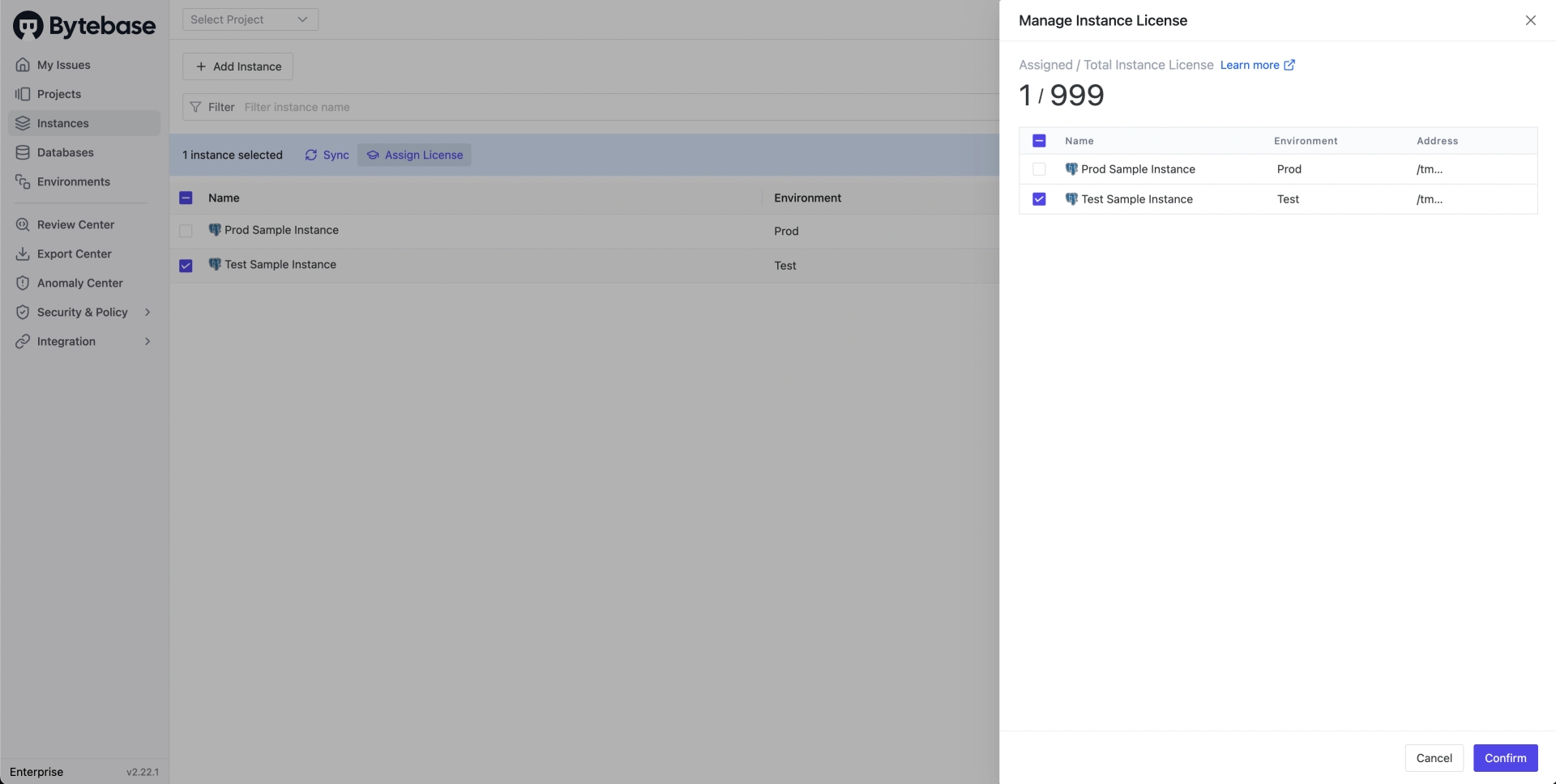
Task: Click the Test environment cell in main table
Action: click(785, 266)
